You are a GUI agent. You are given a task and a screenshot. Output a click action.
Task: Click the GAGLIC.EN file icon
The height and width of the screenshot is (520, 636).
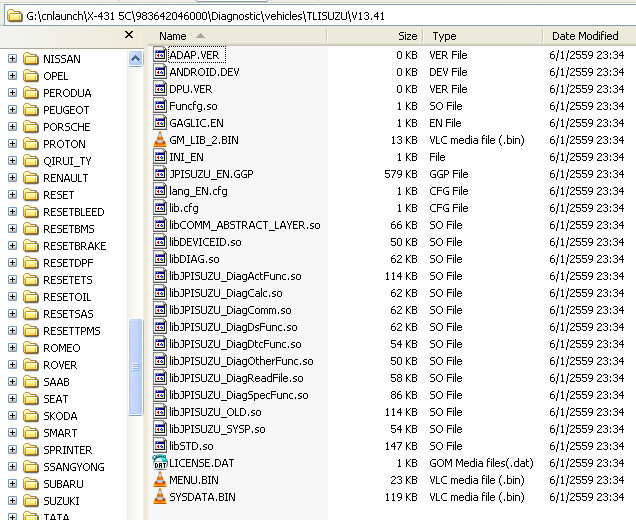pos(160,123)
